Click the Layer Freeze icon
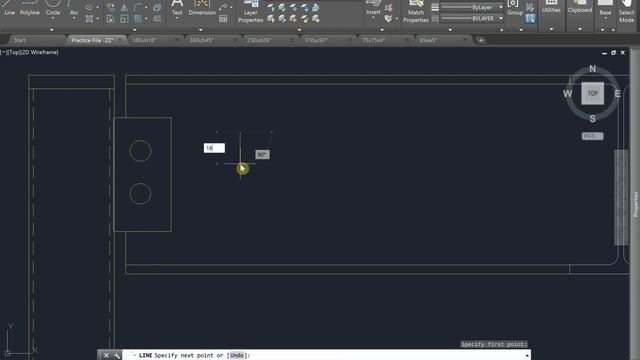The height and width of the screenshot is (360, 640). 293,7
